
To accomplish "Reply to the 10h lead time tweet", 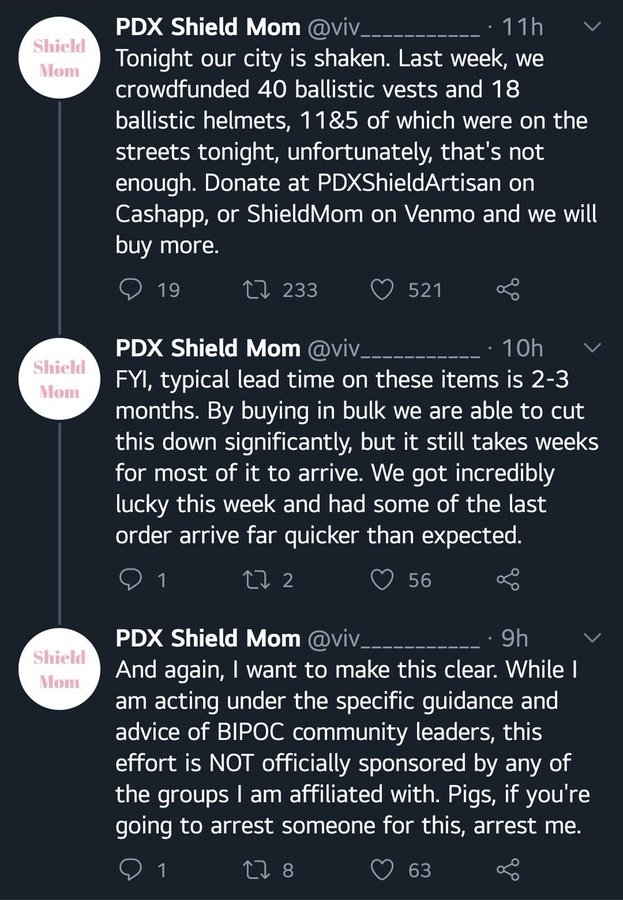I will tap(130, 579).
